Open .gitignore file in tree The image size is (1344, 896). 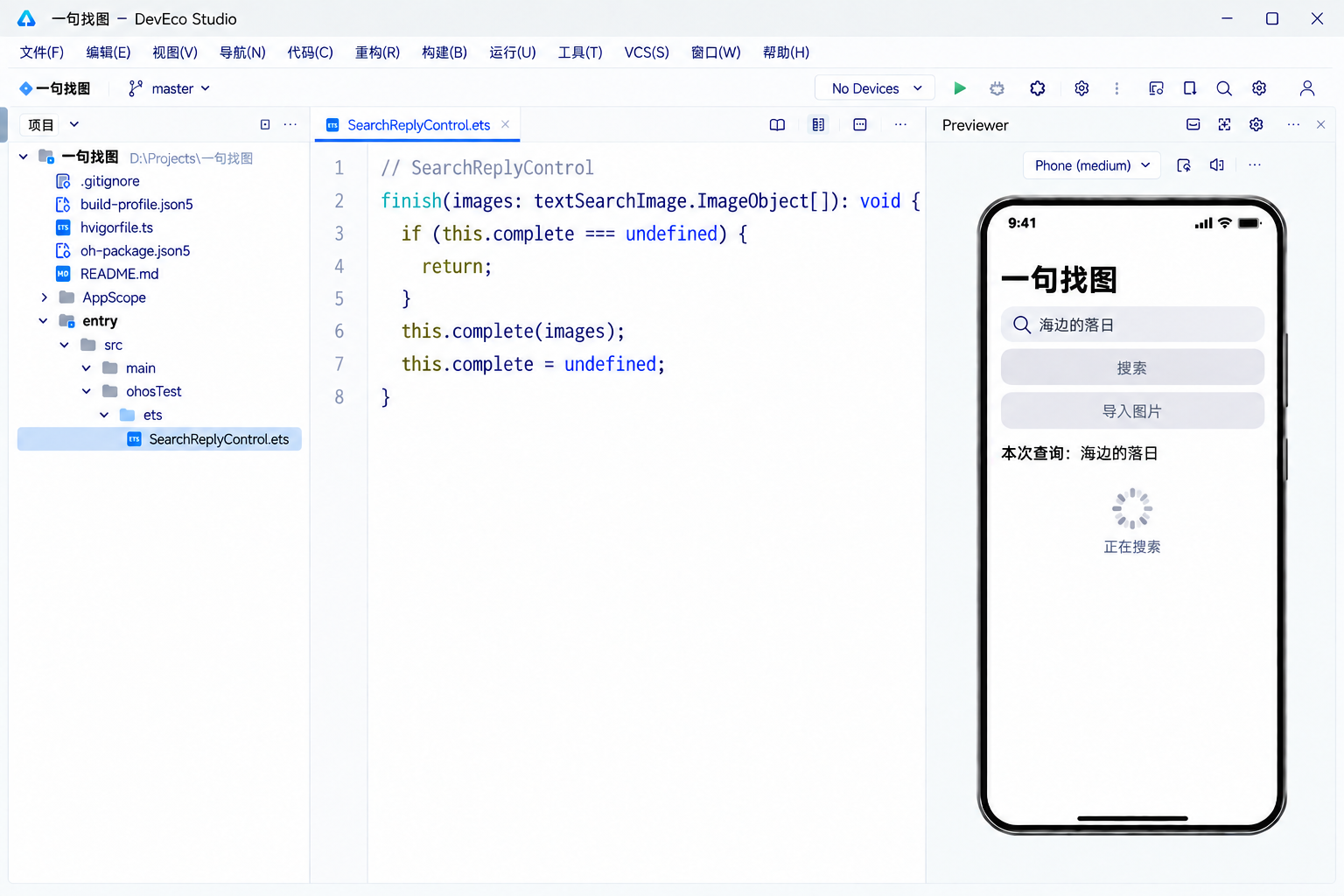point(110,181)
